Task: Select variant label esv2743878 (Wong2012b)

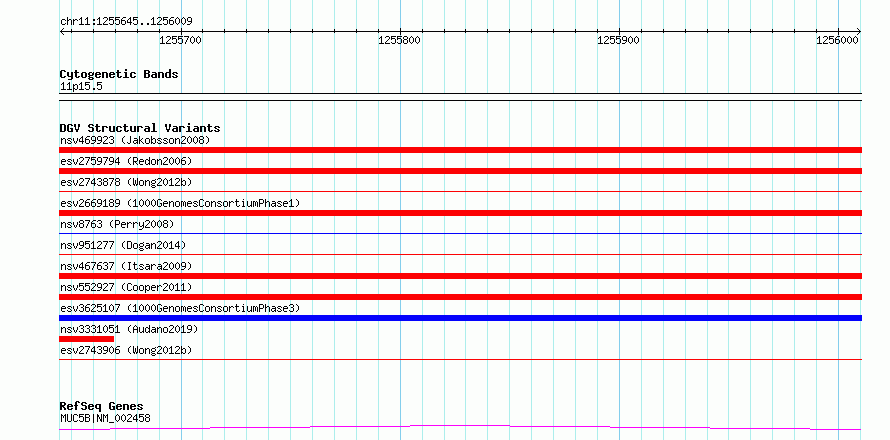Action: pos(126,182)
